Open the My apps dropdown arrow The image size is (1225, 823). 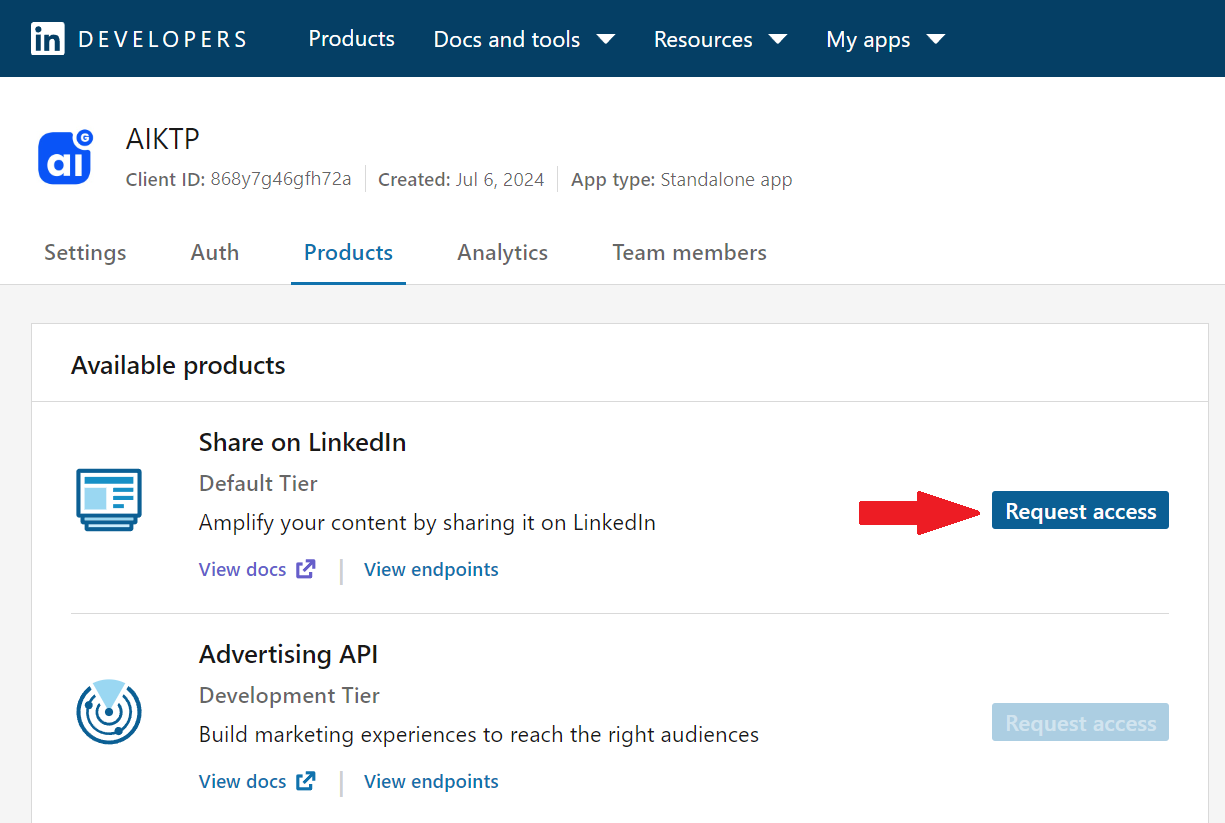point(936,39)
